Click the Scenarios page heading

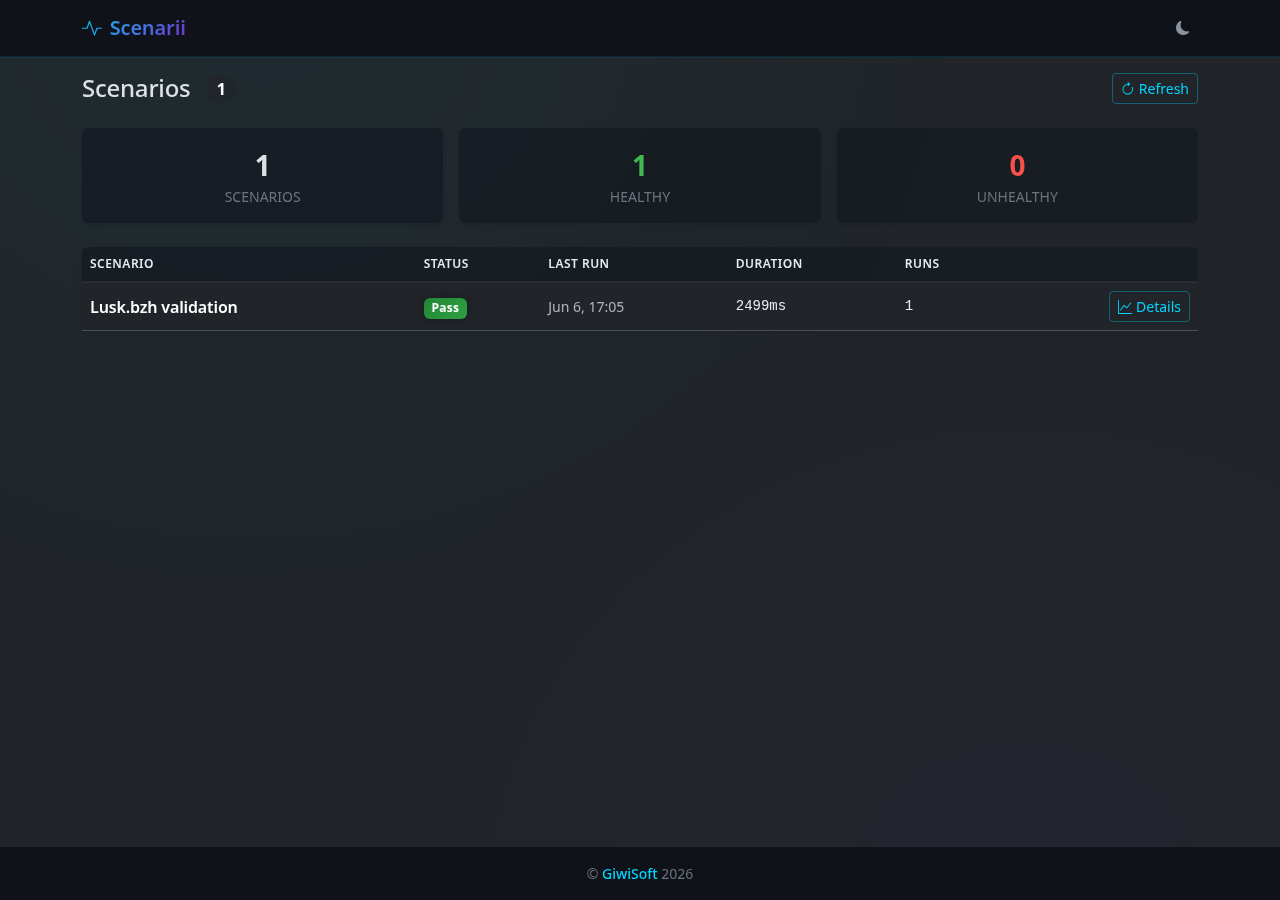[136, 88]
